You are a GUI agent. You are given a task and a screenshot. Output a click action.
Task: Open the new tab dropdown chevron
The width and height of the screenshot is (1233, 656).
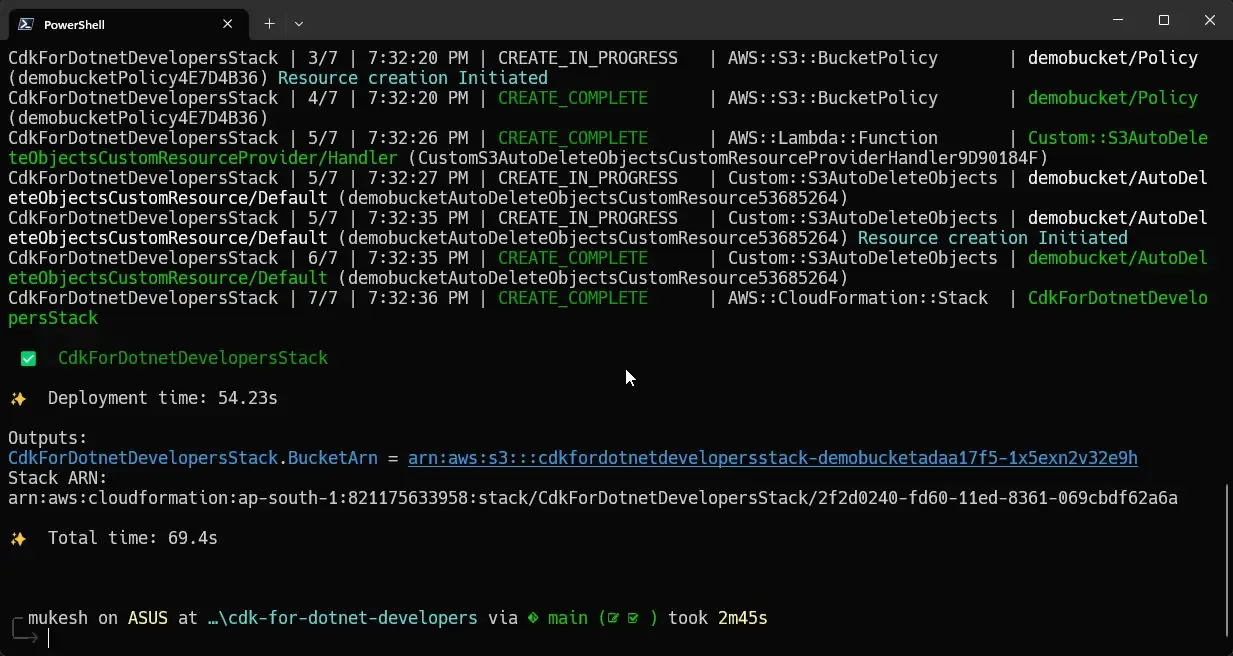(298, 23)
